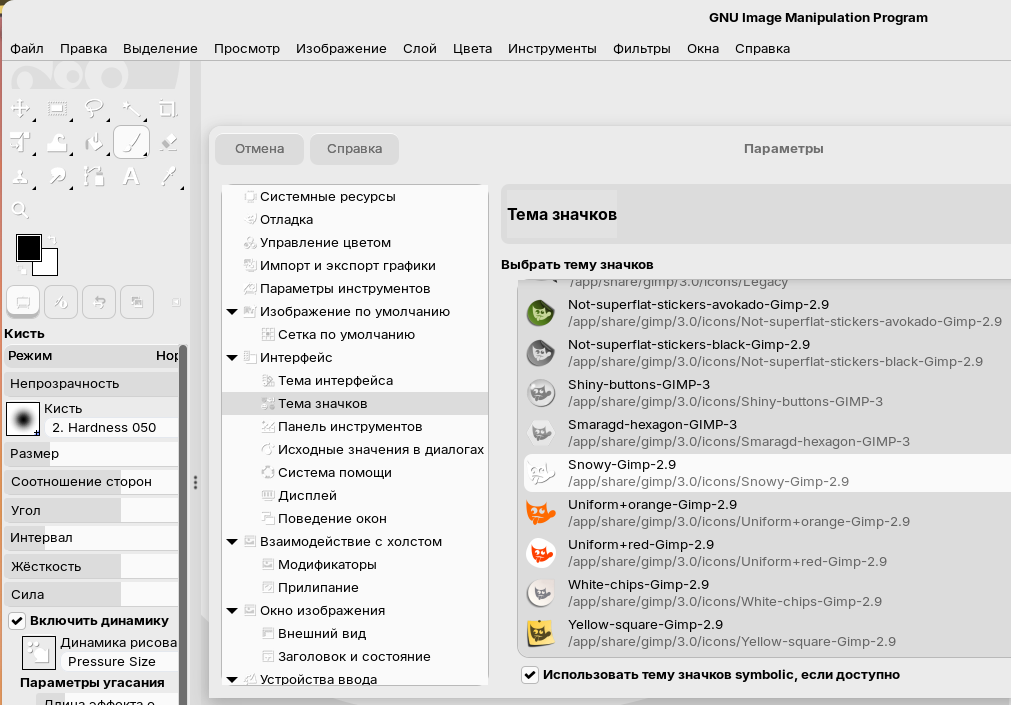The width and height of the screenshot is (1011, 705).
Task: Click the Yellow-square theme icon
Action: 541,633
